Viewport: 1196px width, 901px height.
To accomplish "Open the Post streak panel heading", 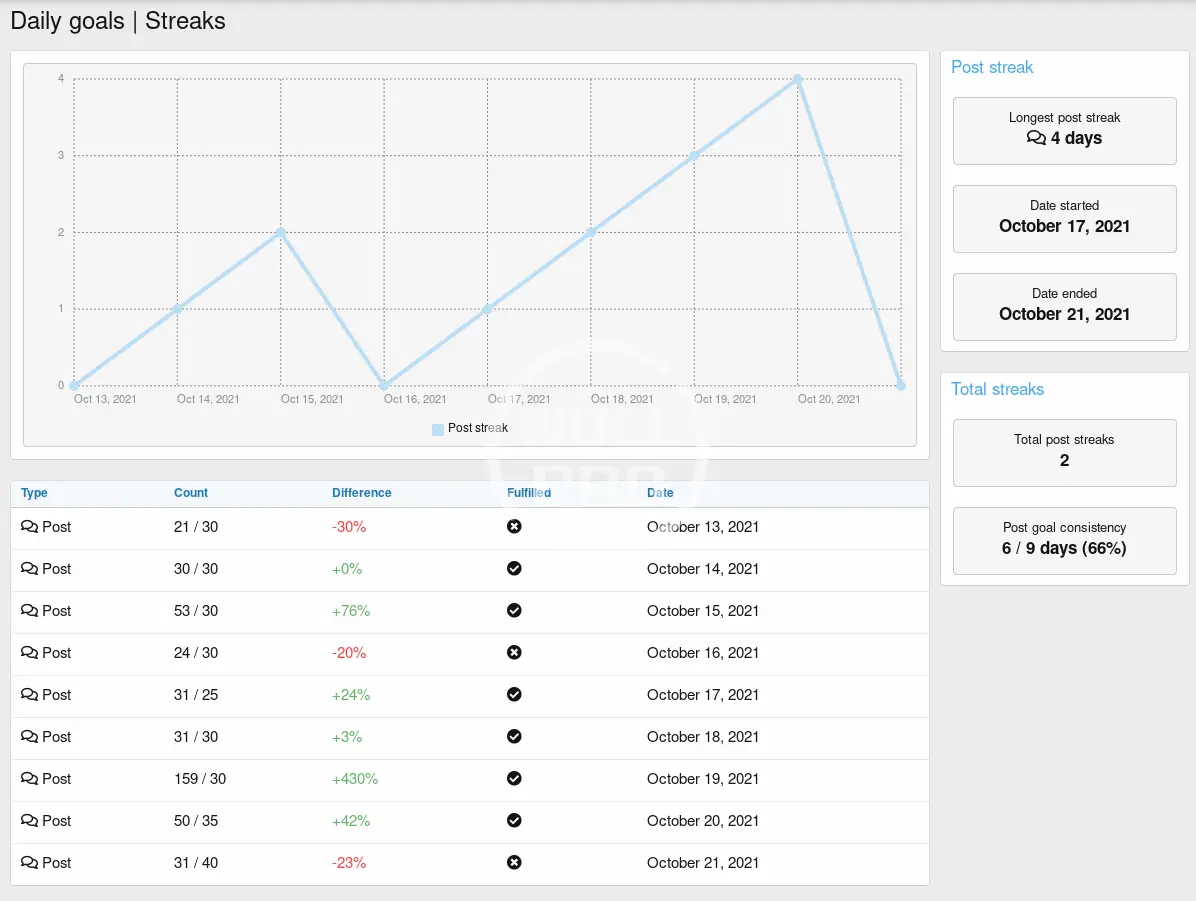I will pyautogui.click(x=992, y=68).
